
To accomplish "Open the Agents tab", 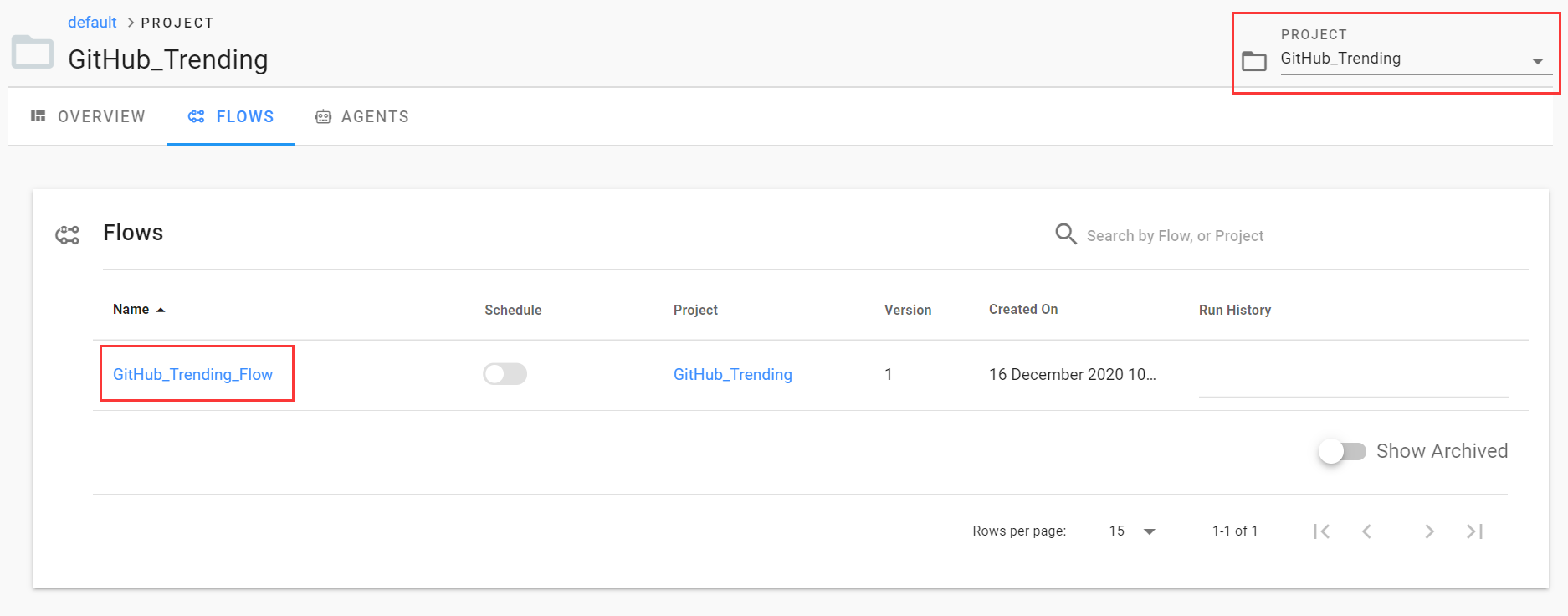I will pyautogui.click(x=362, y=116).
